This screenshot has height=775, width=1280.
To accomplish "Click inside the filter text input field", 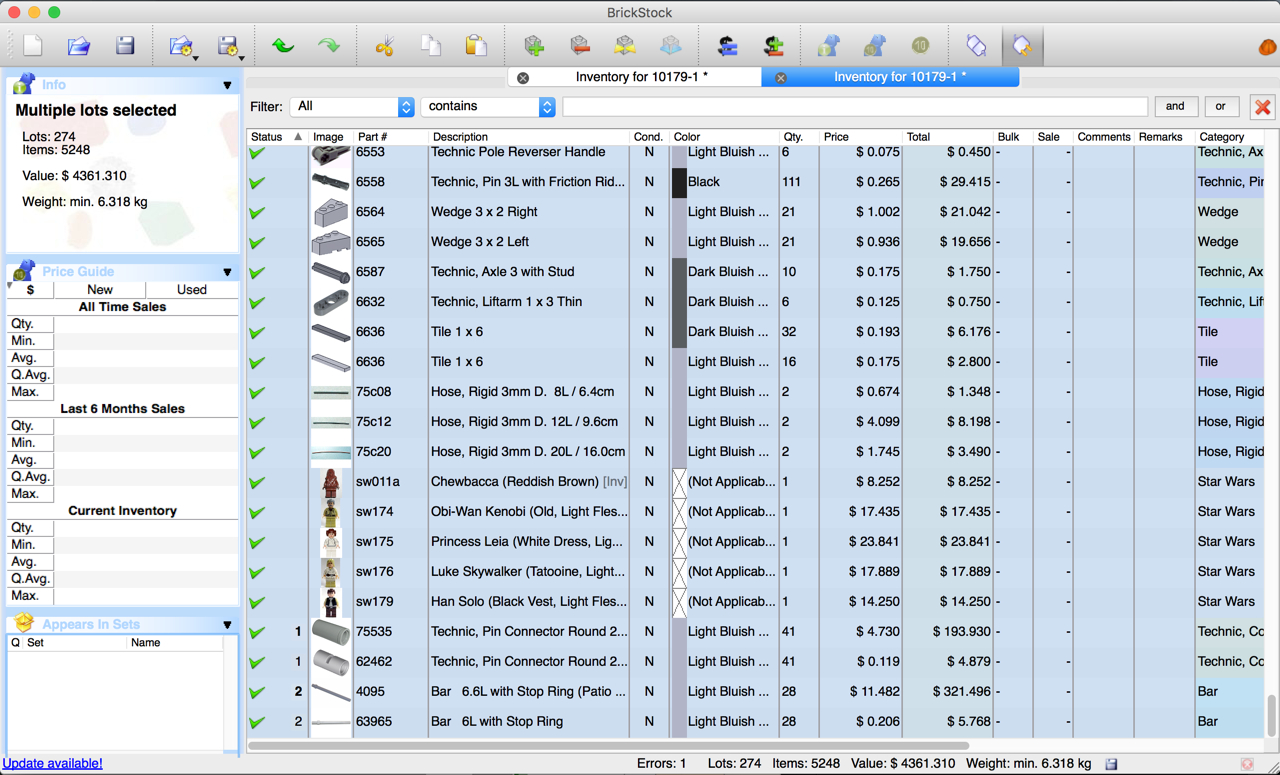I will click(x=855, y=107).
